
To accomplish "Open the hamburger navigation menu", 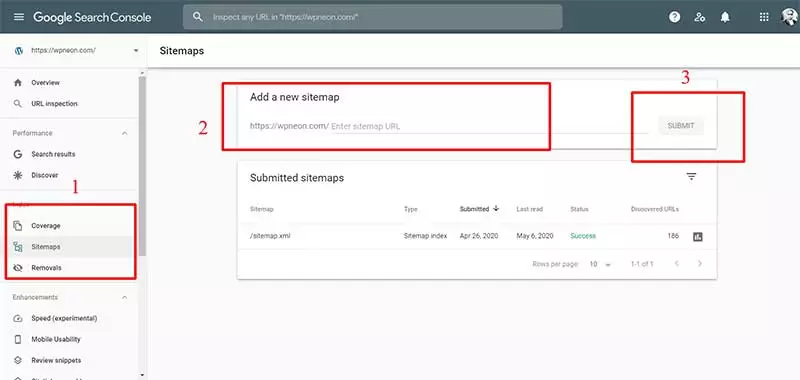I will (19, 17).
